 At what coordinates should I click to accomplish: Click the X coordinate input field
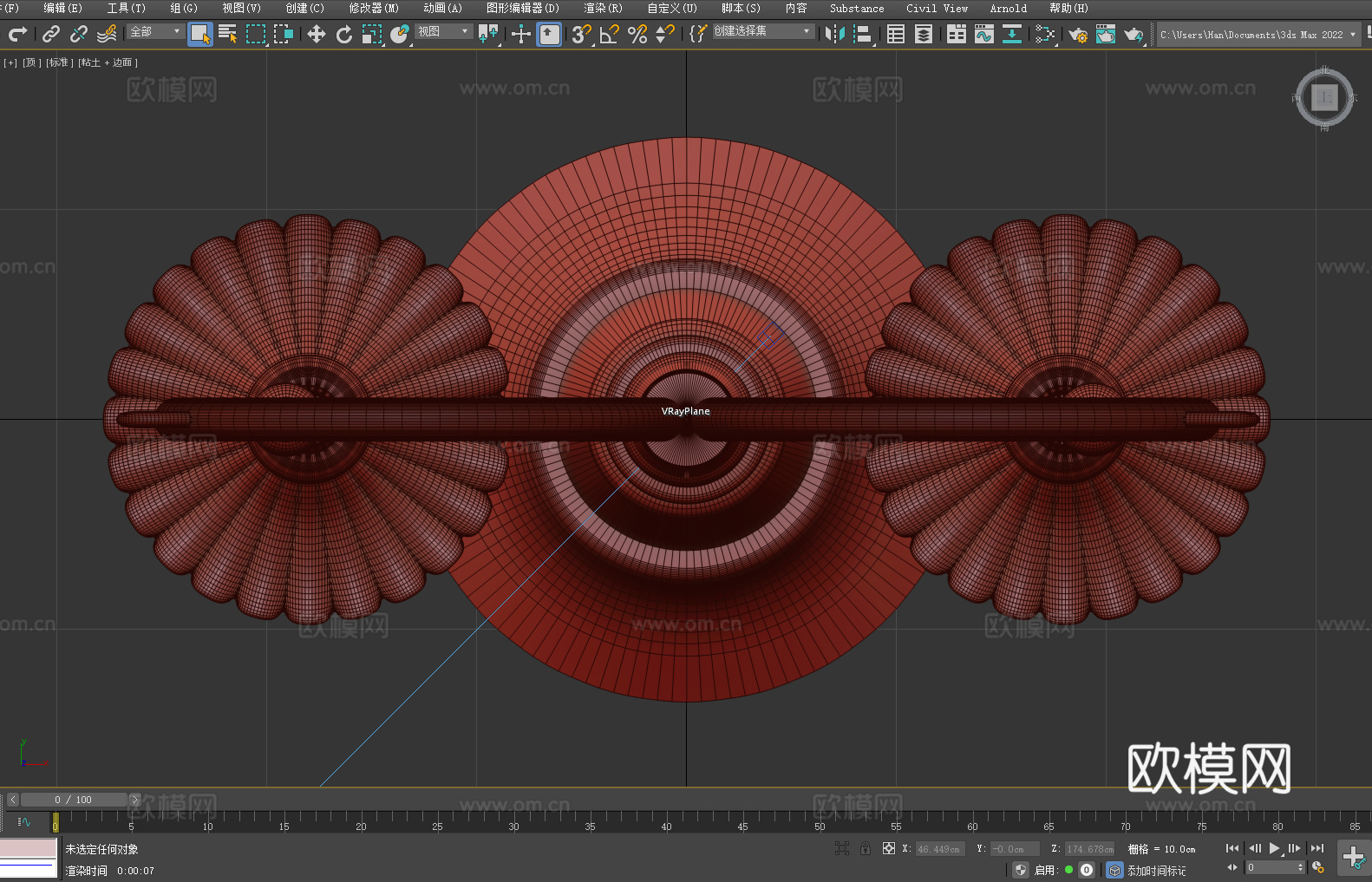(938, 849)
